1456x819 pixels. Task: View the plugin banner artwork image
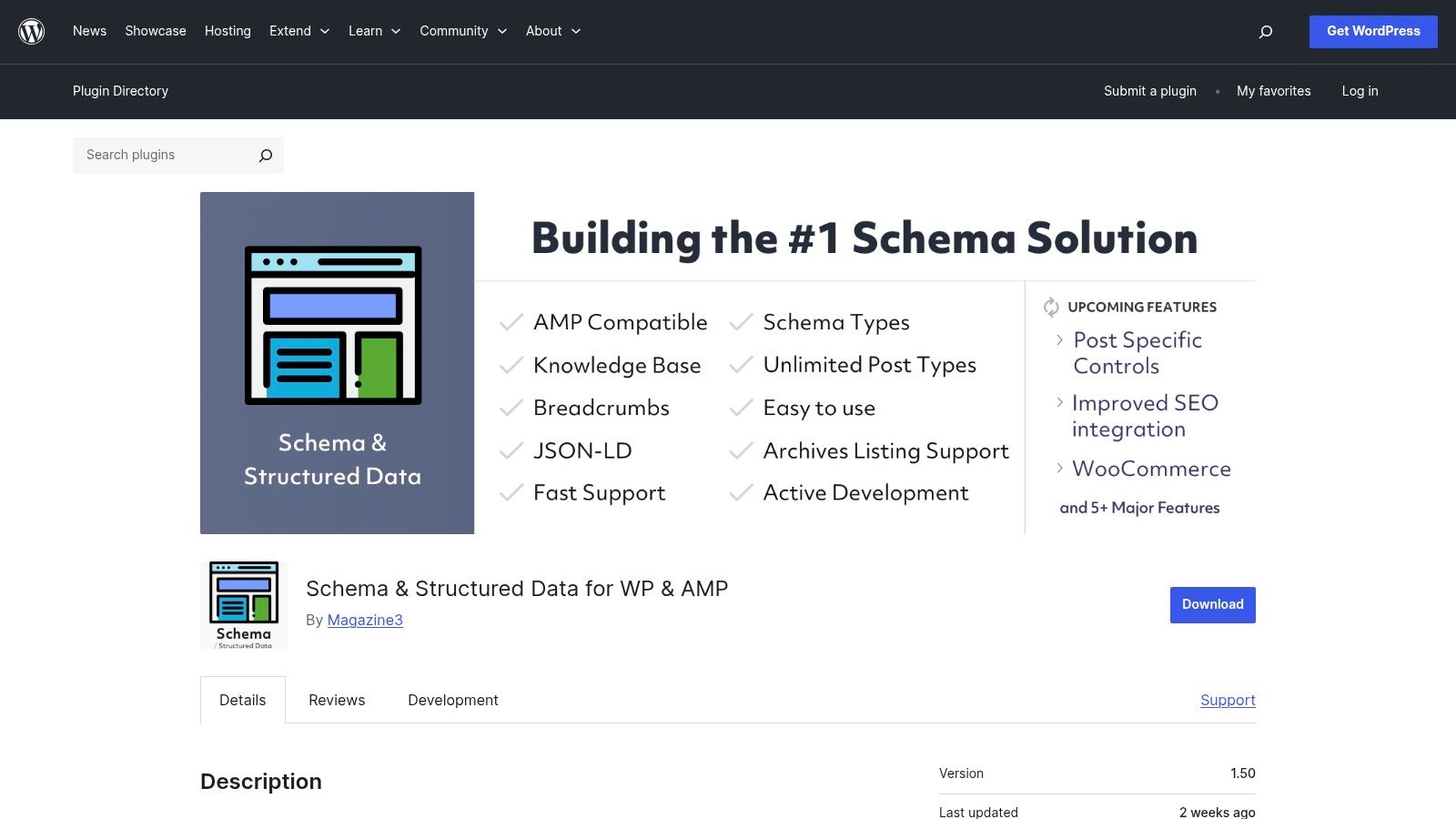[728, 362]
